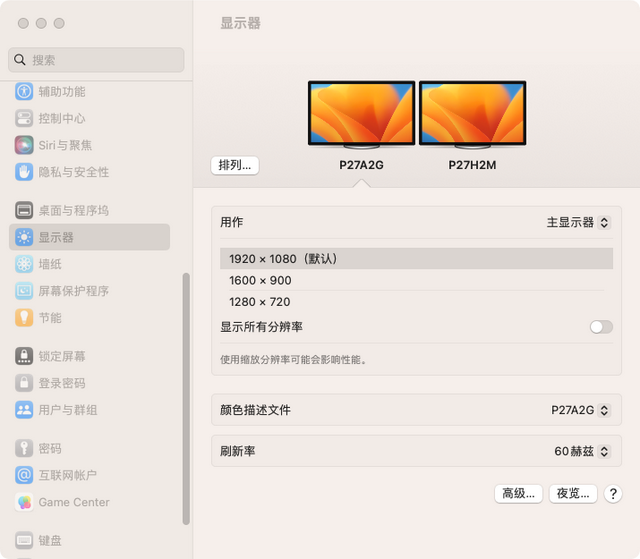Open the Privacy & Security (隐私与安全性) hand icon
Image resolution: width=640 pixels, height=559 pixels.
[24, 172]
